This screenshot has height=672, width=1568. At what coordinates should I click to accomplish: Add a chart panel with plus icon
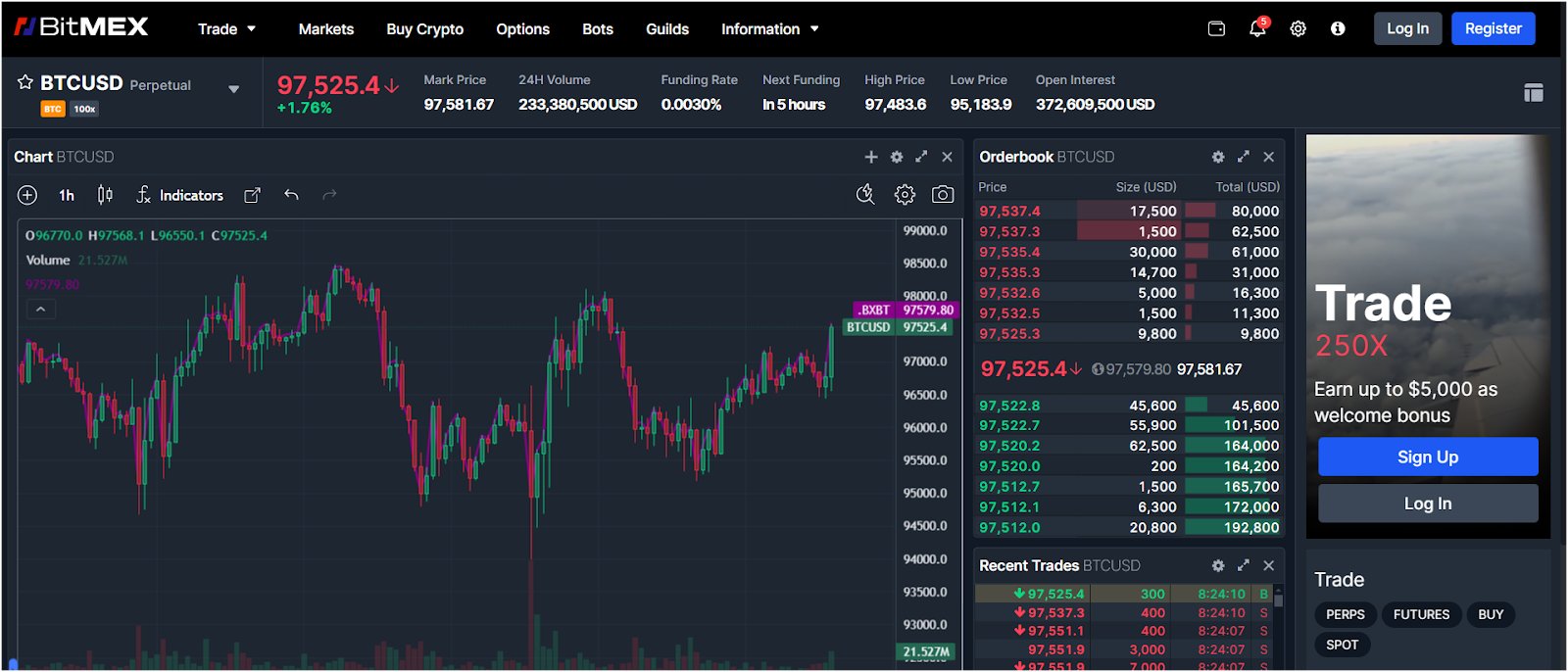point(871,157)
